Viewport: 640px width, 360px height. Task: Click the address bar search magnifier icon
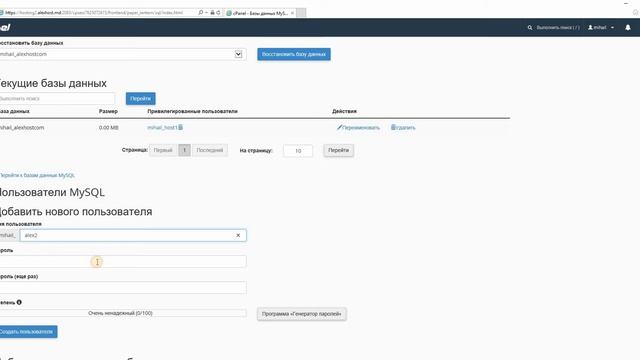tap(200, 13)
